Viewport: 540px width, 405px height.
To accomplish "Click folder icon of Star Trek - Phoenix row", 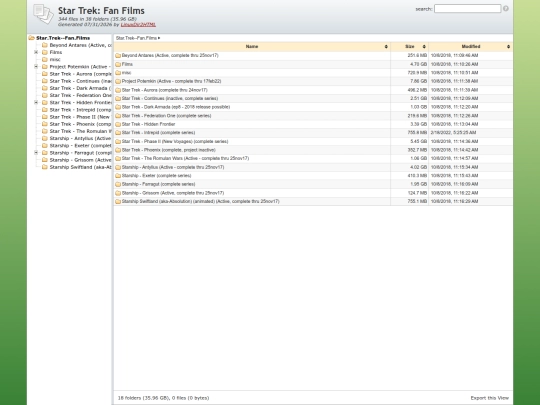I will [118, 150].
